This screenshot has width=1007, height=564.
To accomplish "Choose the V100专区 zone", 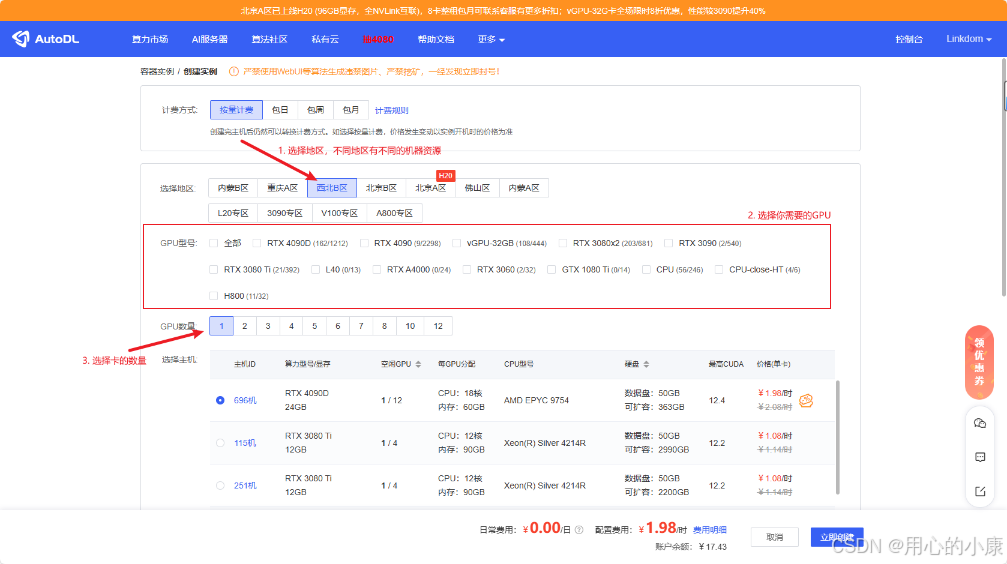I will coord(340,213).
